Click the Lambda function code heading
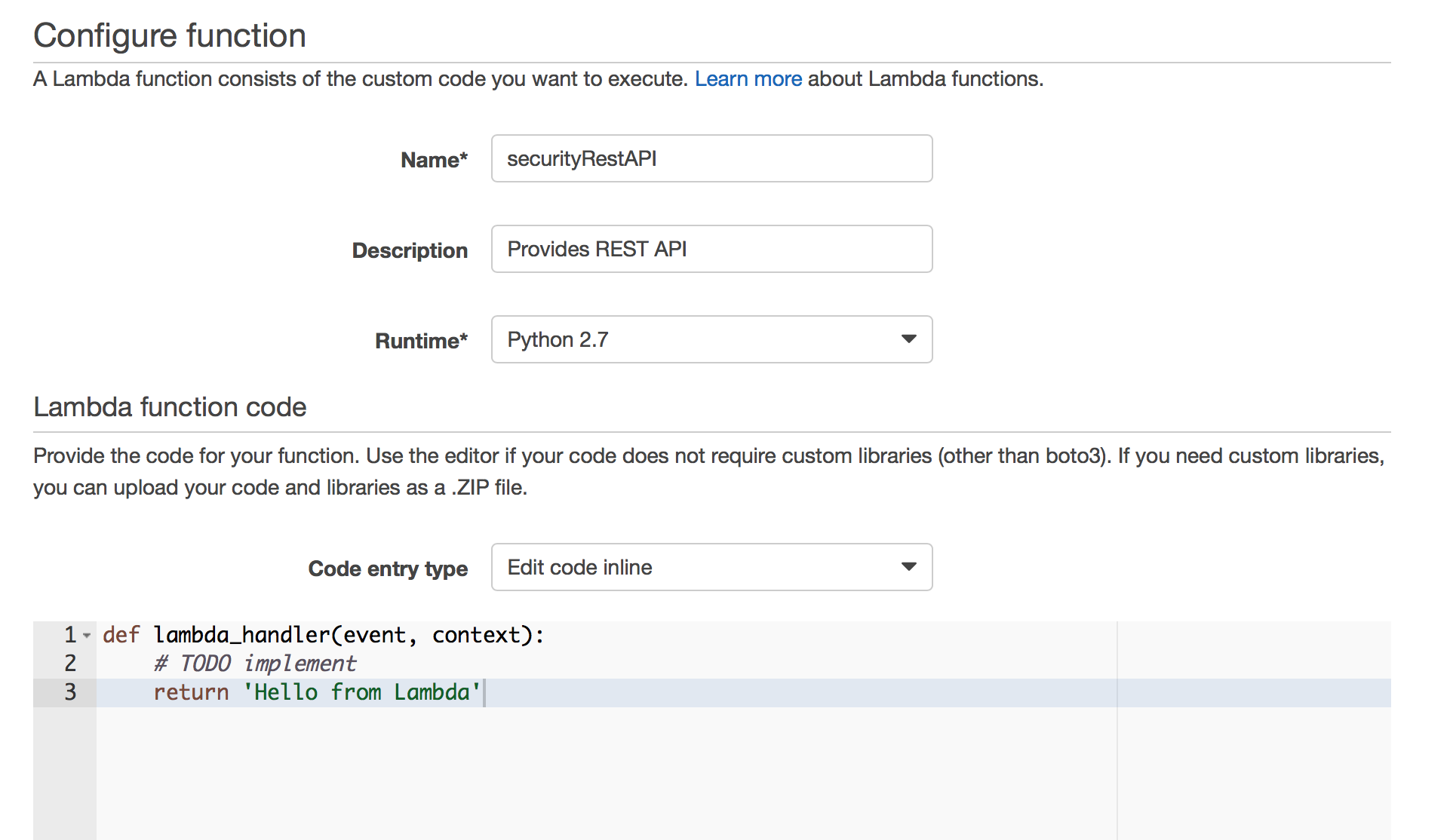The width and height of the screenshot is (1450, 840). 170,407
